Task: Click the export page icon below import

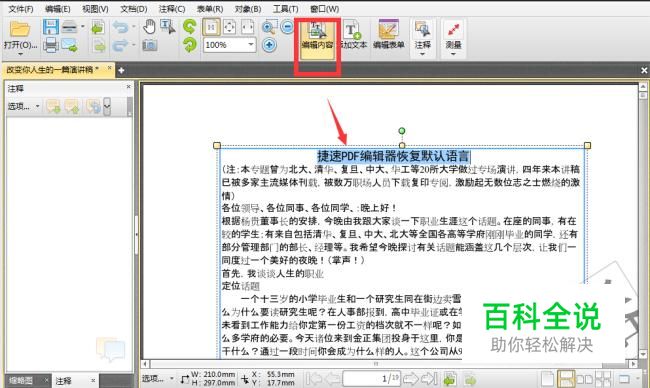Action: click(x=99, y=45)
